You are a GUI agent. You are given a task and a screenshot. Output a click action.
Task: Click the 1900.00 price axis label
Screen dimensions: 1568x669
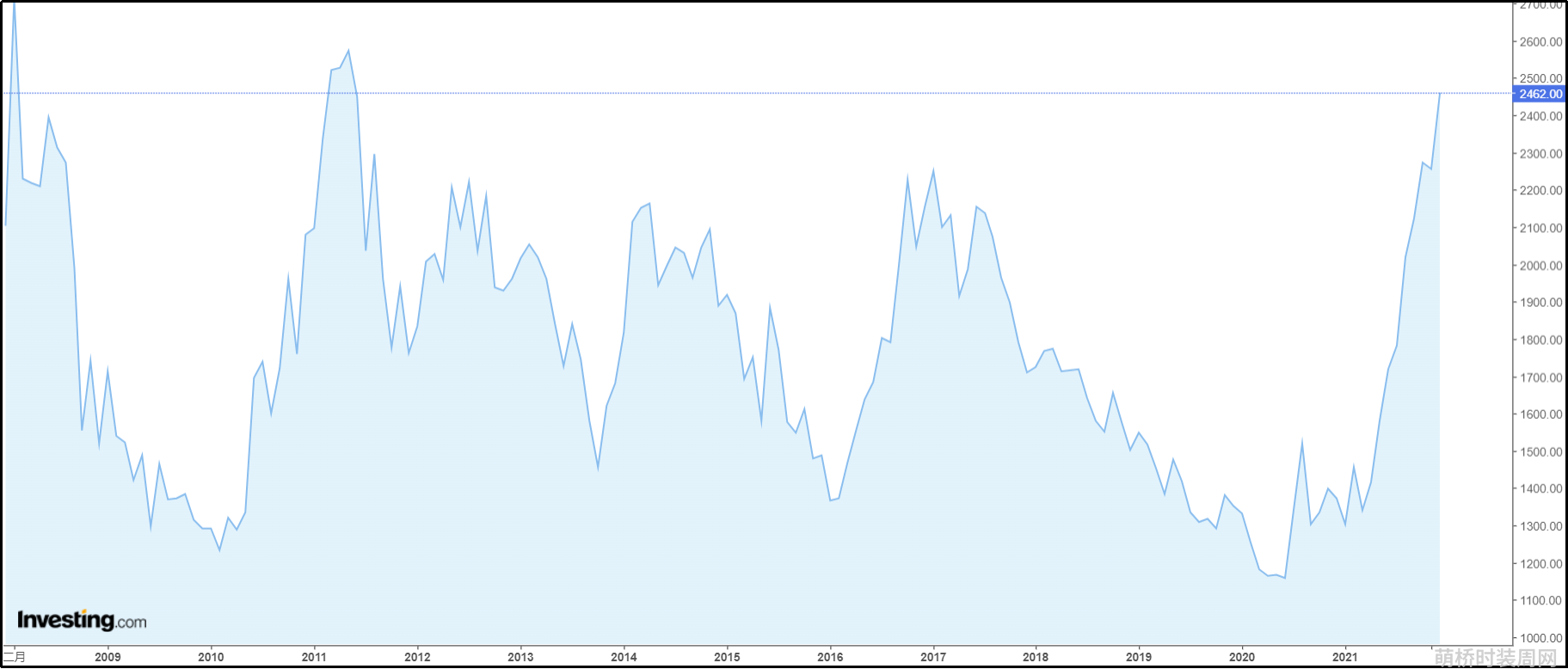(x=1540, y=303)
